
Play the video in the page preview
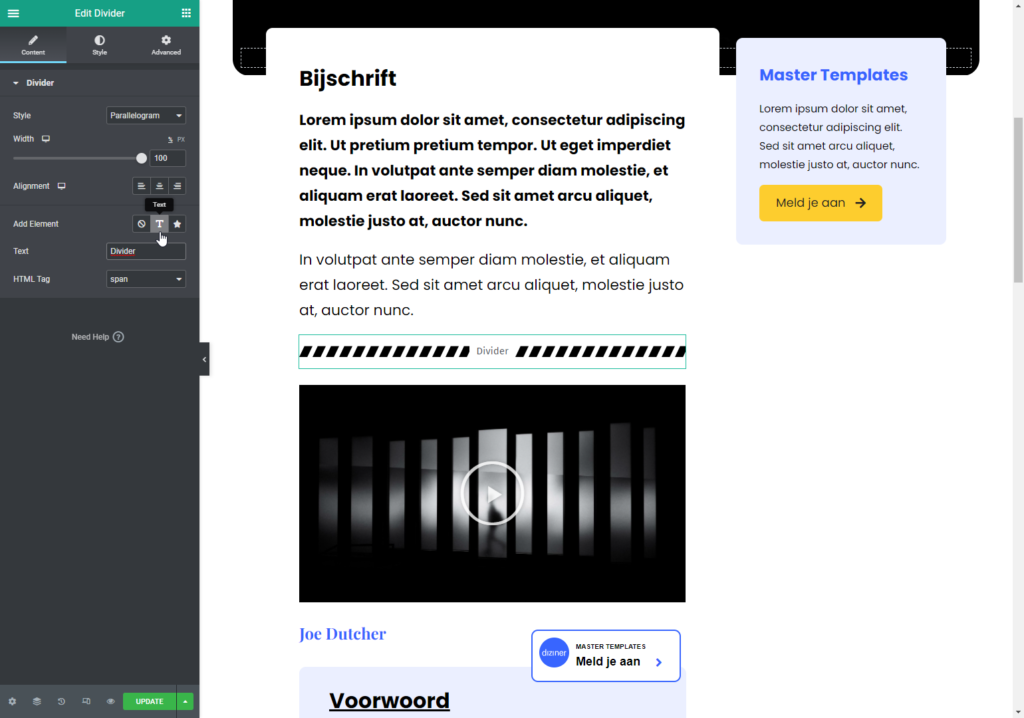(492, 493)
